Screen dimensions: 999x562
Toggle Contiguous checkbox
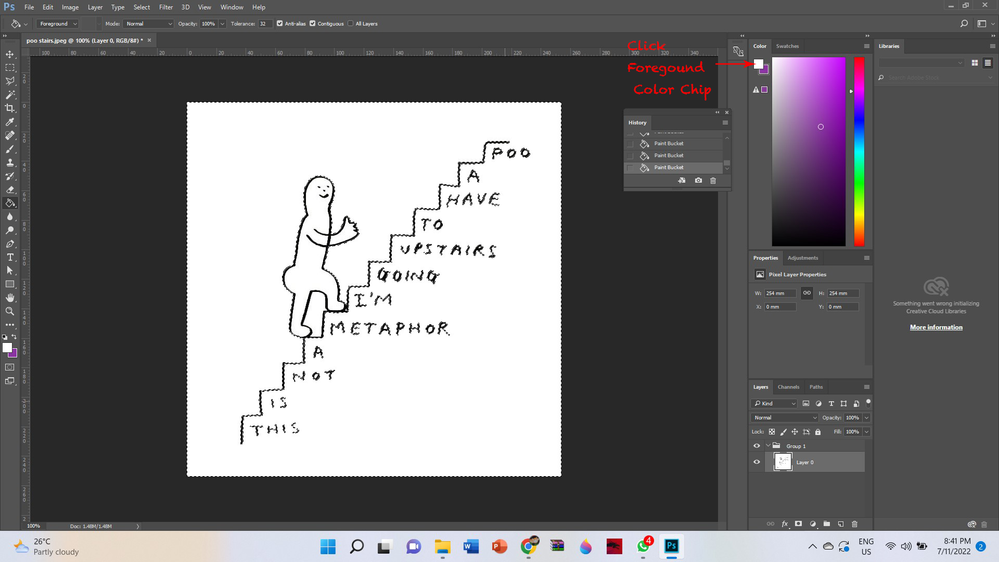(312, 24)
